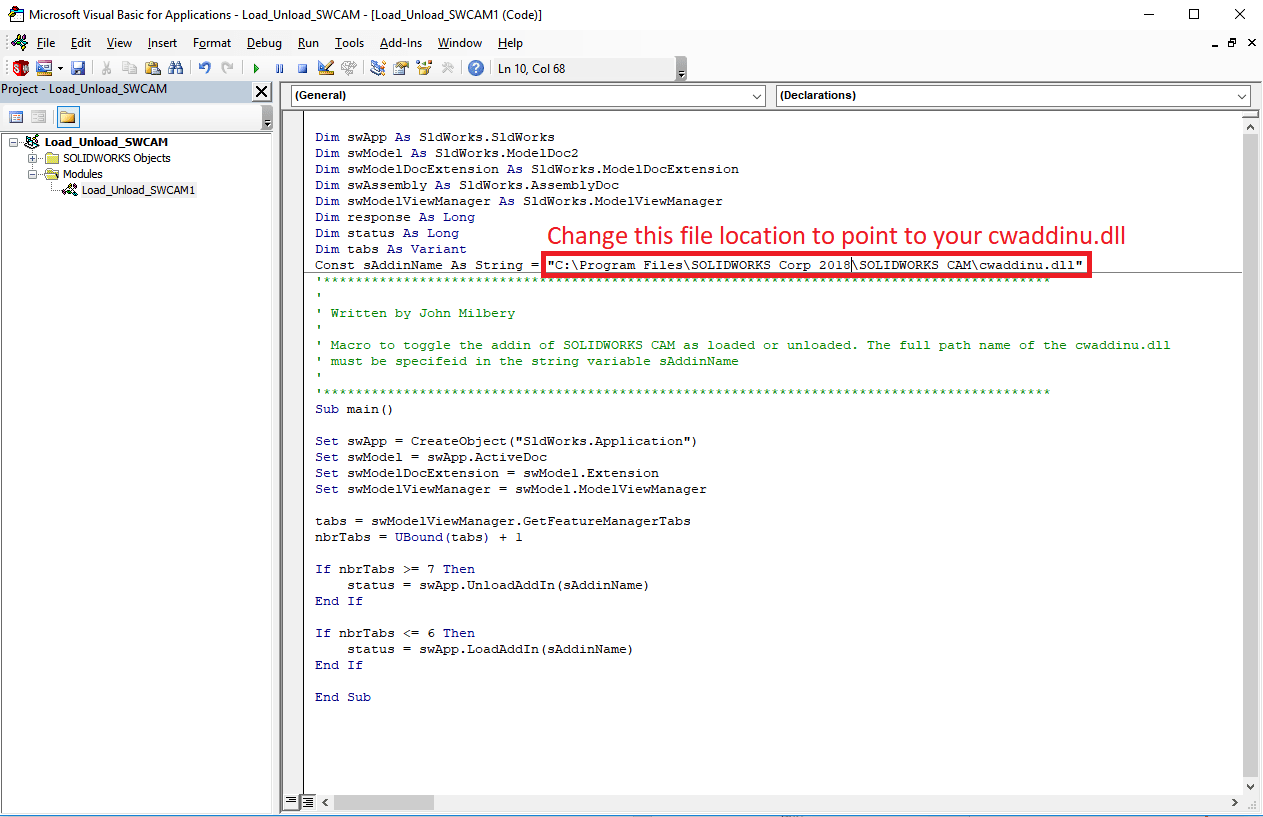The image size is (1263, 817).
Task: Collapse the Load_Unload_SWCAM project node
Action: [x=14, y=142]
